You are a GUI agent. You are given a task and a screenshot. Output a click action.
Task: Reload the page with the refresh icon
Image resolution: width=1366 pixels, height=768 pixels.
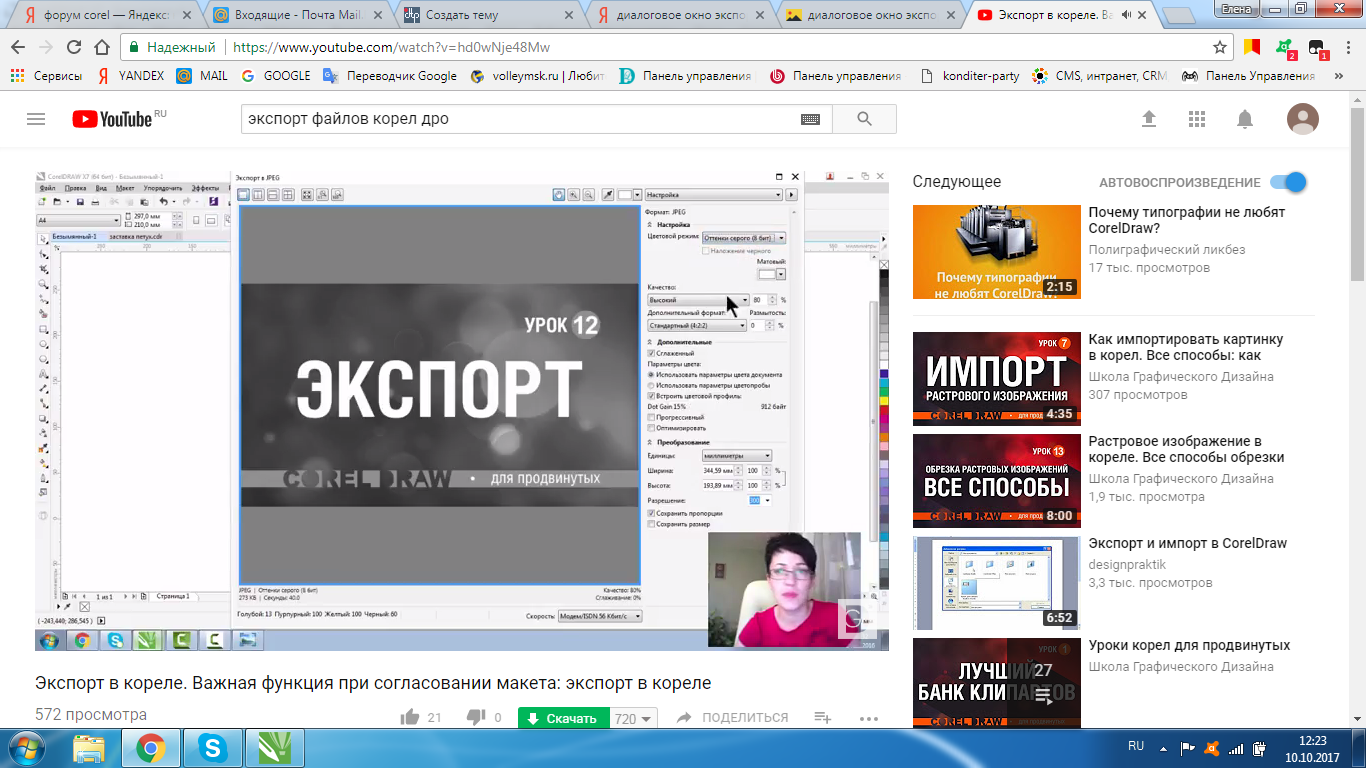coord(73,47)
